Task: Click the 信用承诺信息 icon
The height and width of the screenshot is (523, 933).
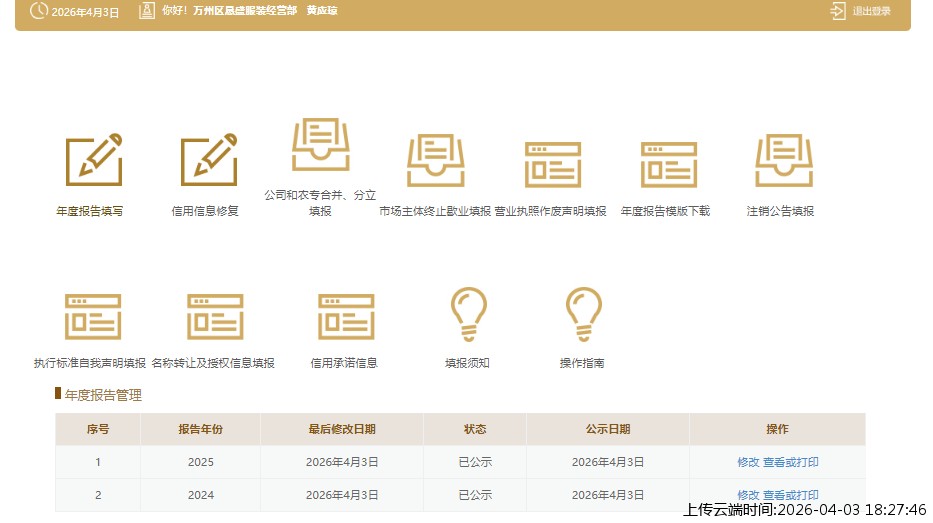Action: pyautogui.click(x=345, y=317)
